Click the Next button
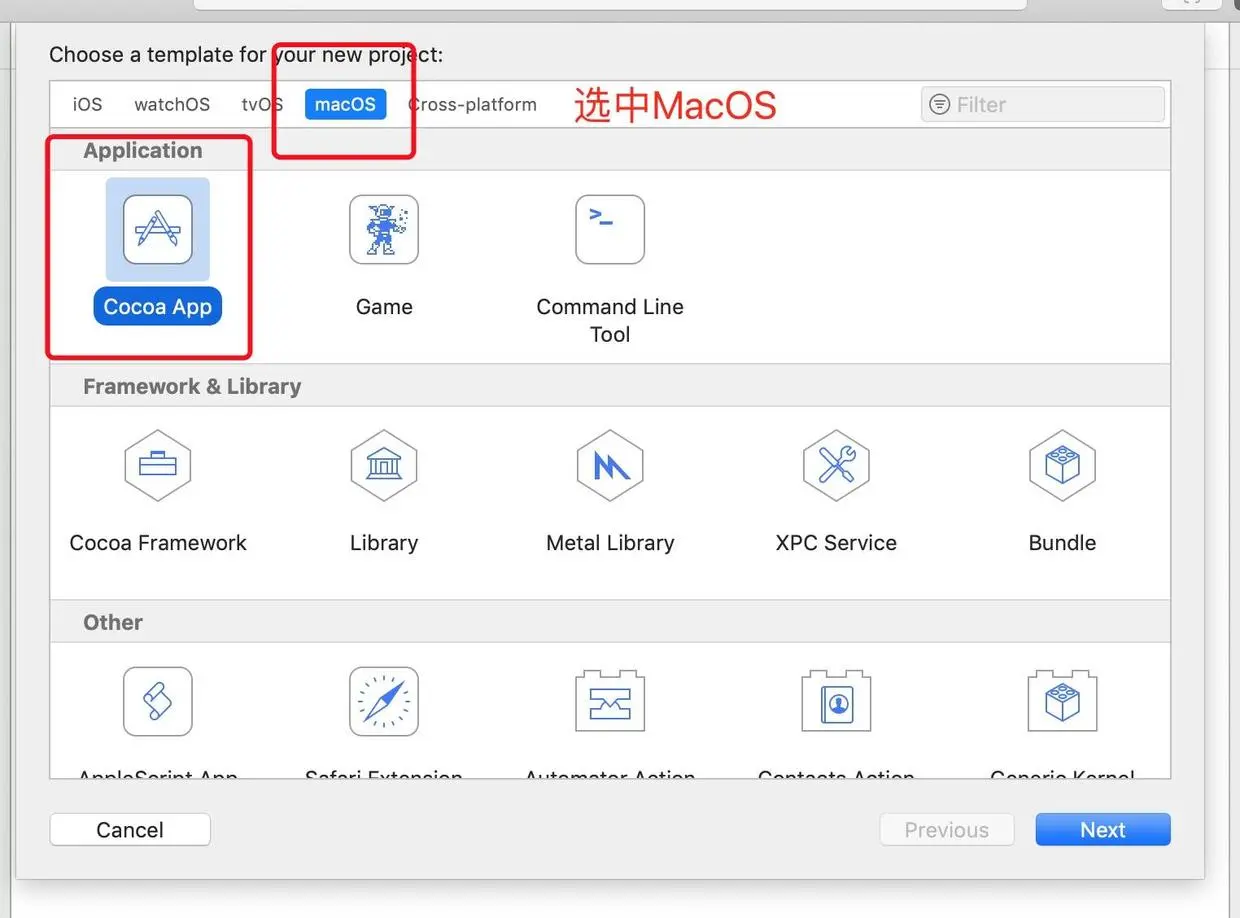The height and width of the screenshot is (918, 1240). pyautogui.click(x=1103, y=830)
